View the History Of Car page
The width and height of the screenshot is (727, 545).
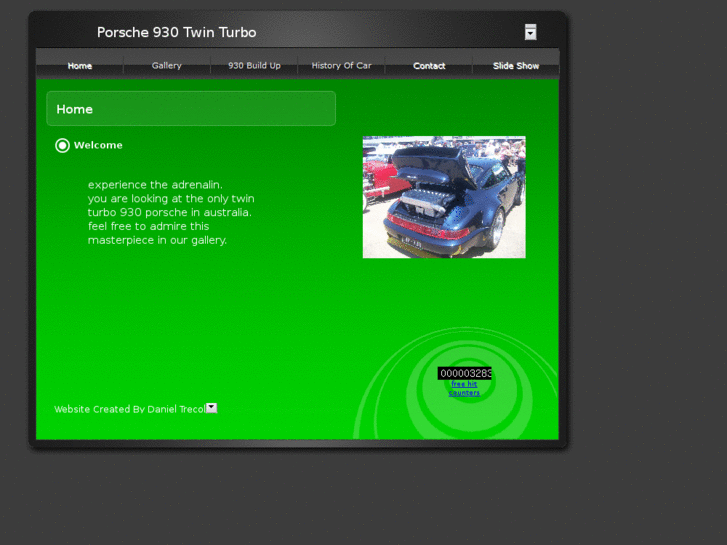341,65
